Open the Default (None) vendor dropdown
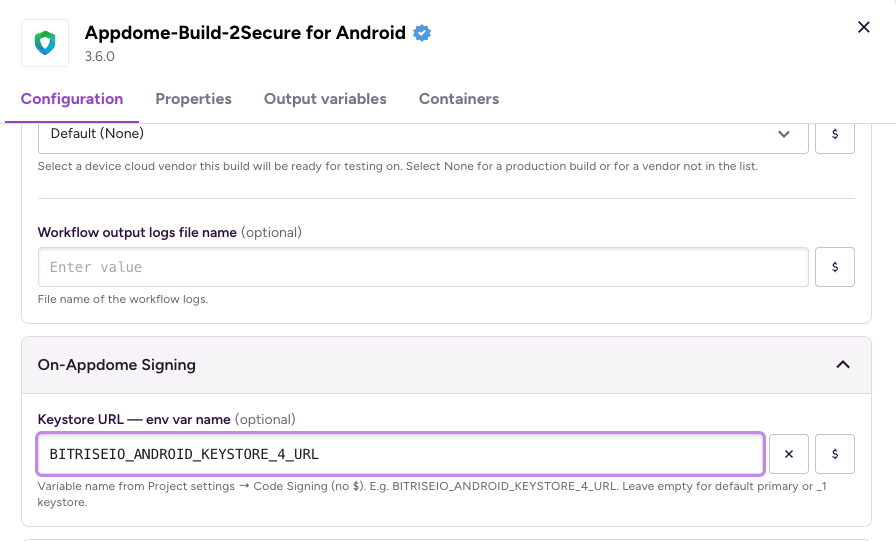Image resolution: width=896 pixels, height=541 pixels. [422, 134]
